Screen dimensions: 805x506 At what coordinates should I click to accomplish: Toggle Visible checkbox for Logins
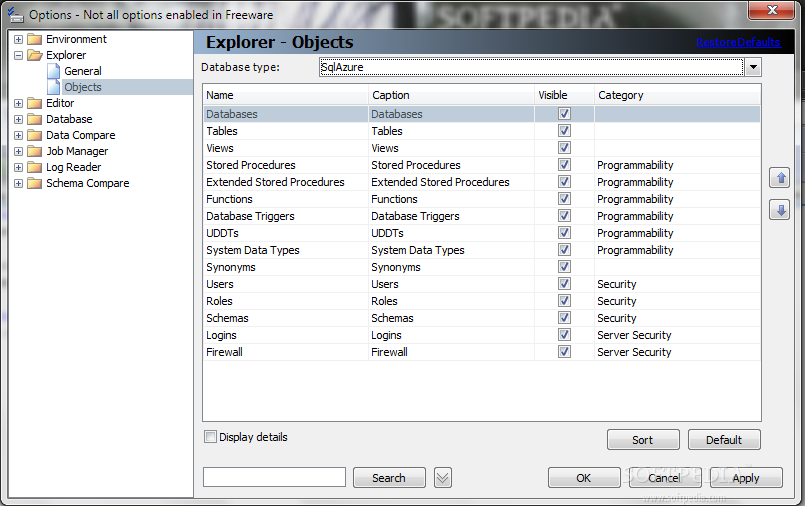[x=564, y=335]
